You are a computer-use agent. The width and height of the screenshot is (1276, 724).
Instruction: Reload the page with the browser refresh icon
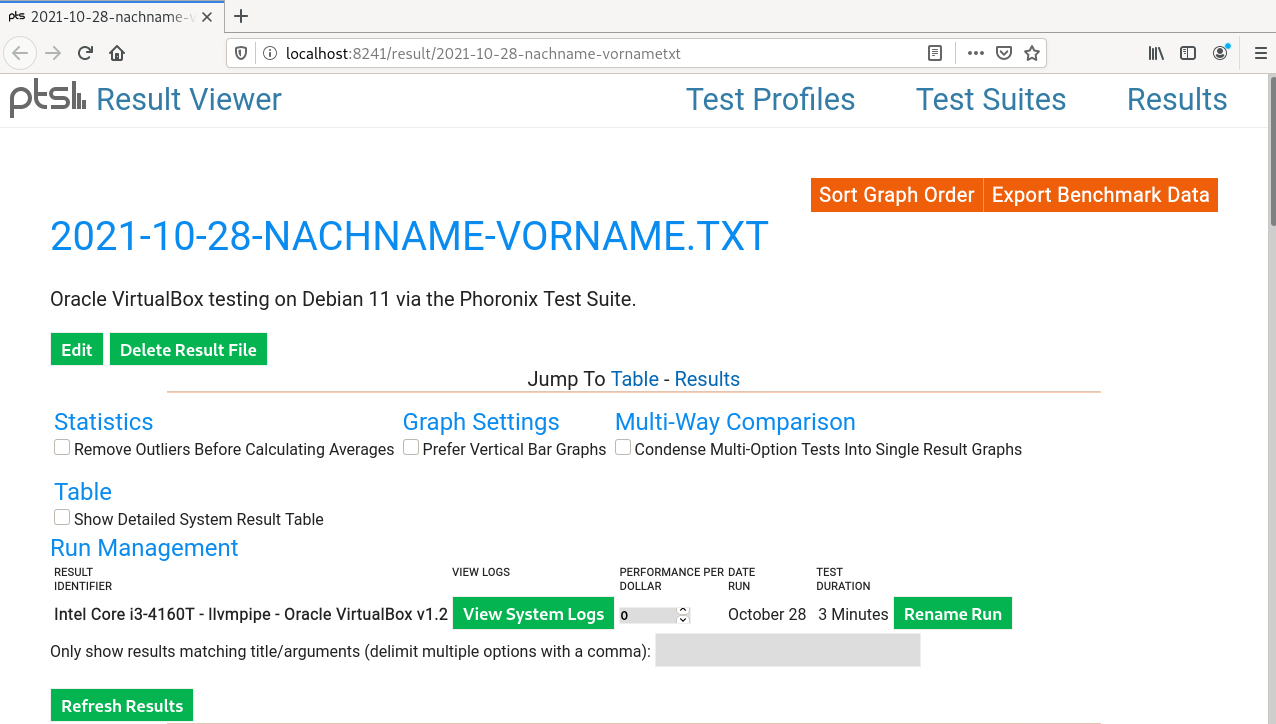(x=85, y=53)
